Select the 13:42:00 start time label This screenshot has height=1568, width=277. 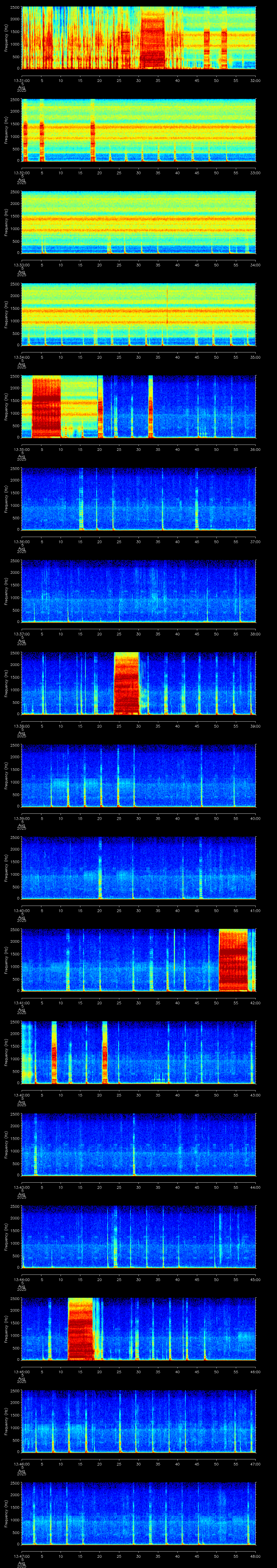[22, 1095]
